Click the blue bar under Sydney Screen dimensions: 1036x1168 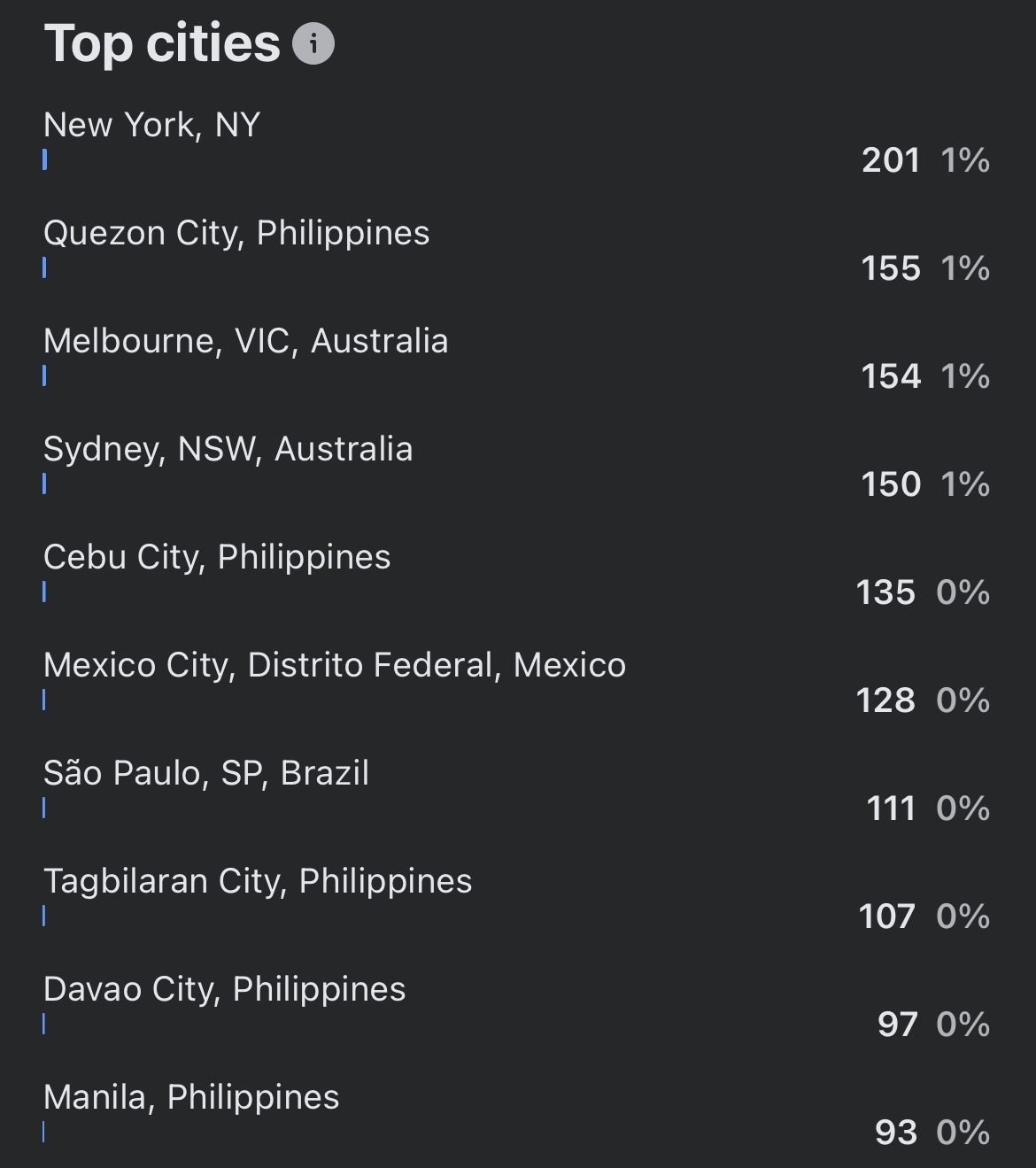coord(44,483)
